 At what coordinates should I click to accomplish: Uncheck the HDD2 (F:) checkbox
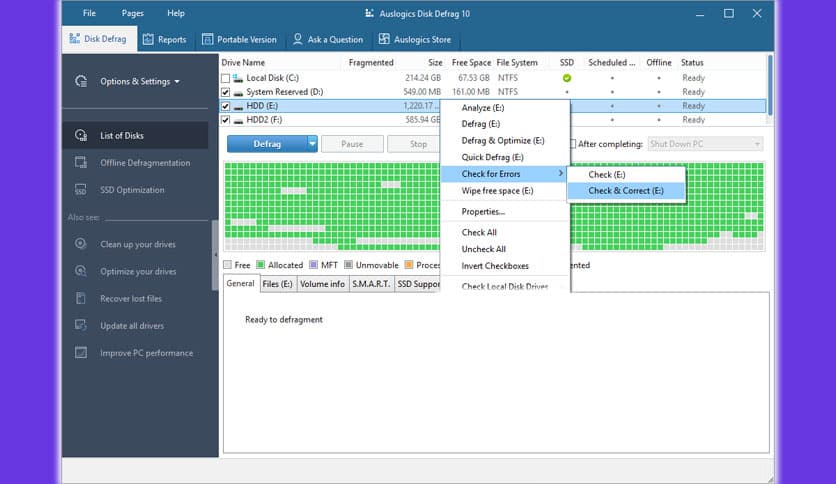[x=226, y=119]
